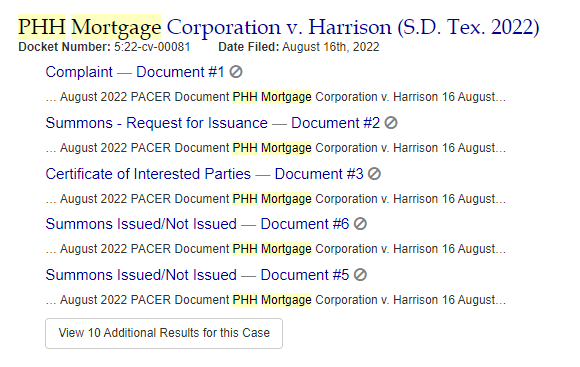The image size is (580, 367).
Task: Click the unavailable icon beside Document #3
Action: point(374,174)
